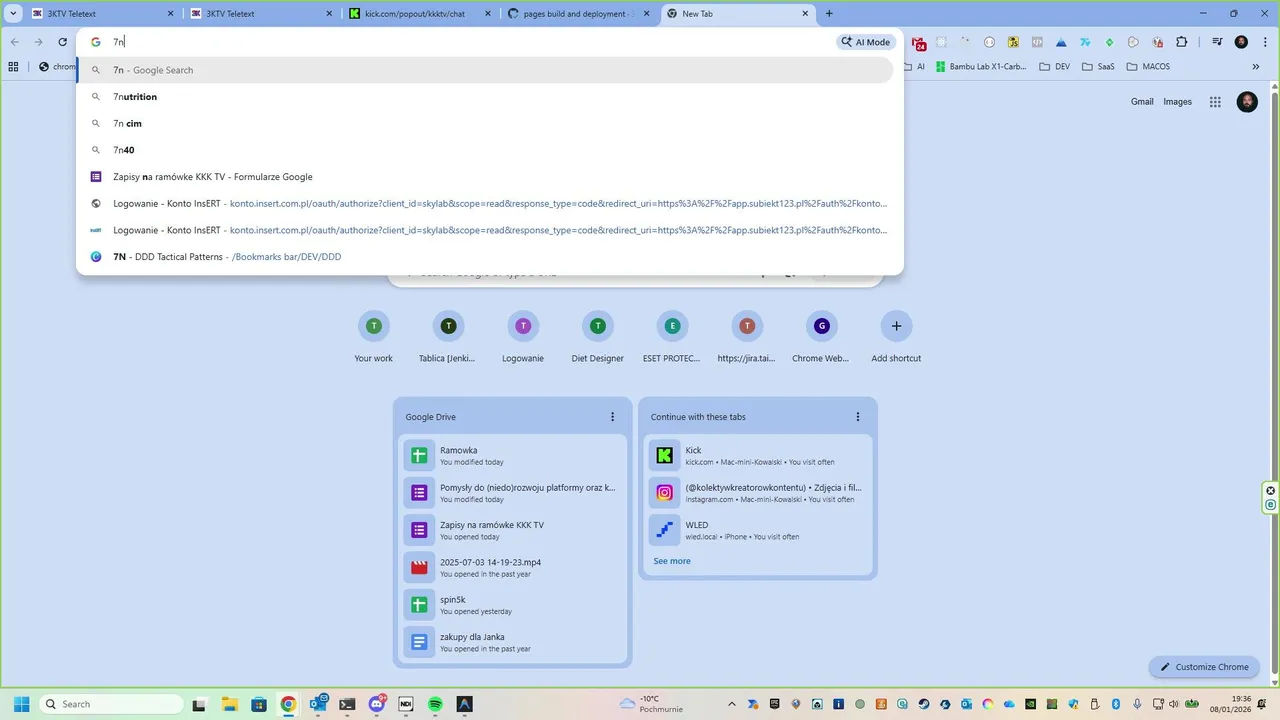Open the apps grid in bookmarks bar
Image resolution: width=1280 pixels, height=720 pixels.
[x=13, y=67]
